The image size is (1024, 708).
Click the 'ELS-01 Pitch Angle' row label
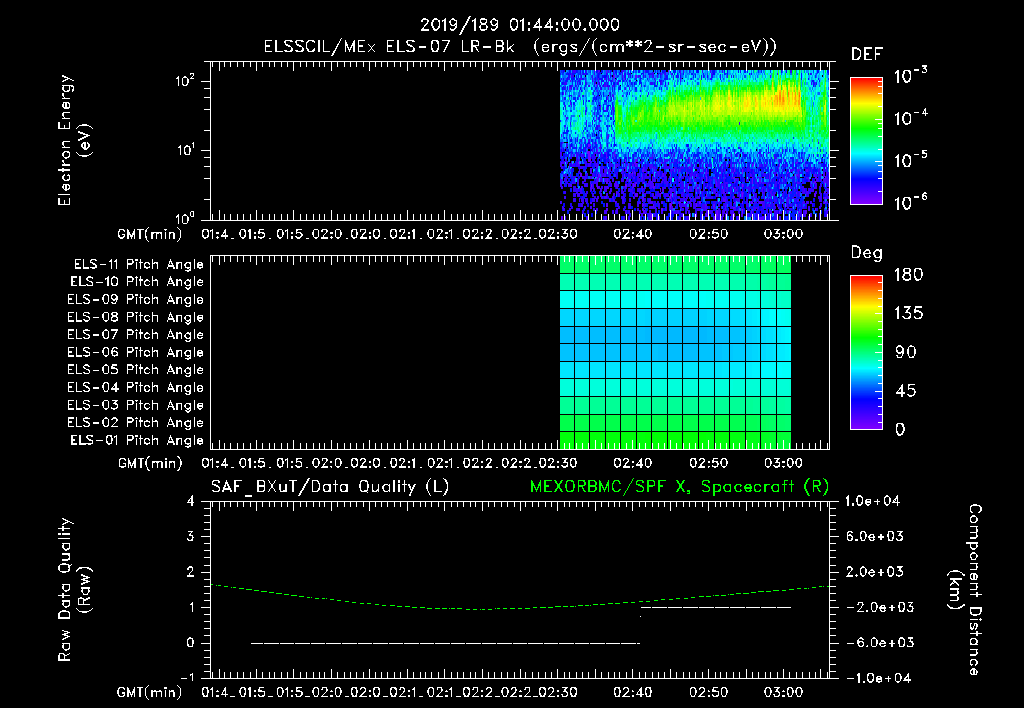(x=137, y=441)
